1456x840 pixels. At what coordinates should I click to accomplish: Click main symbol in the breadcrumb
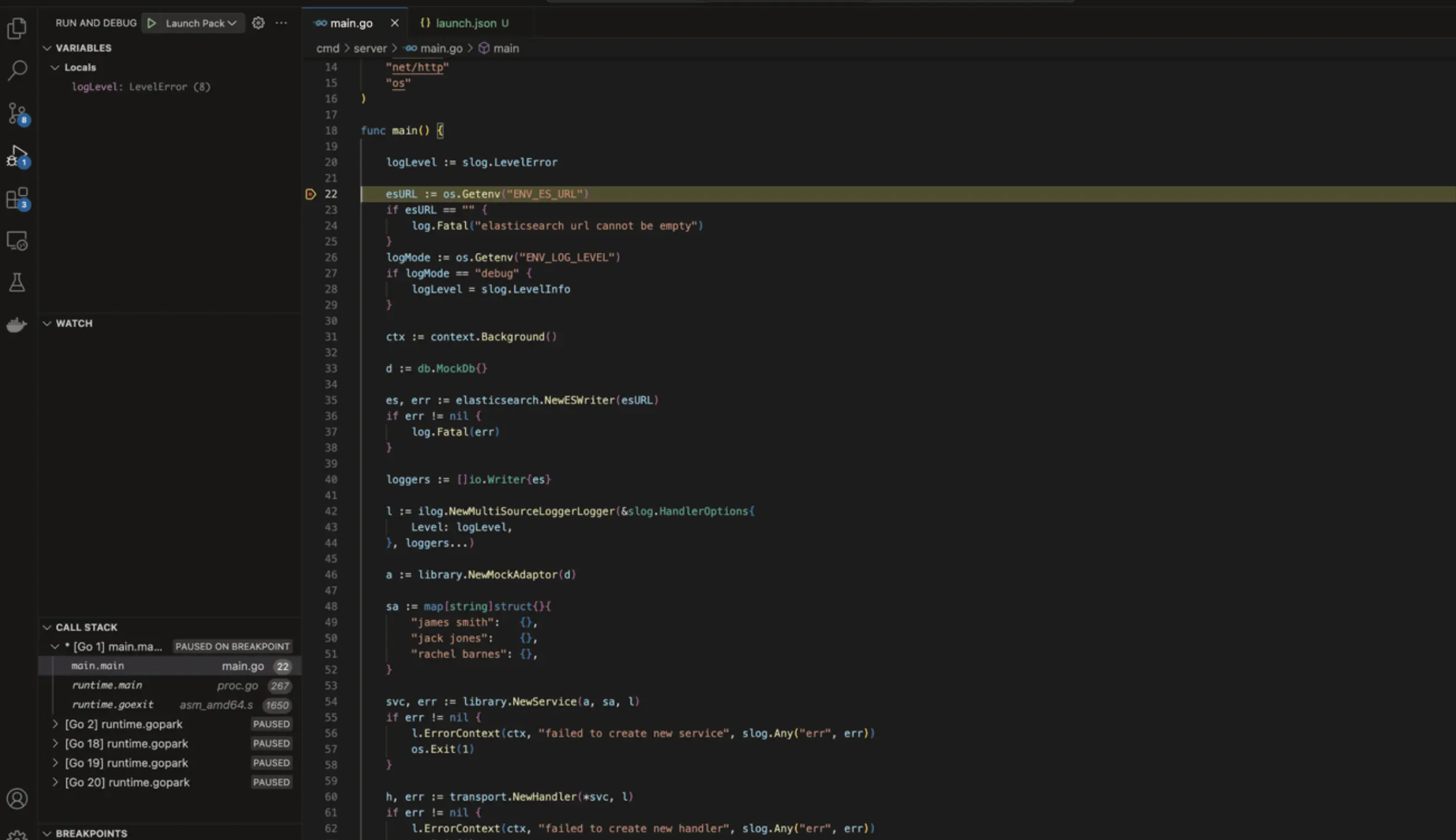(x=506, y=48)
